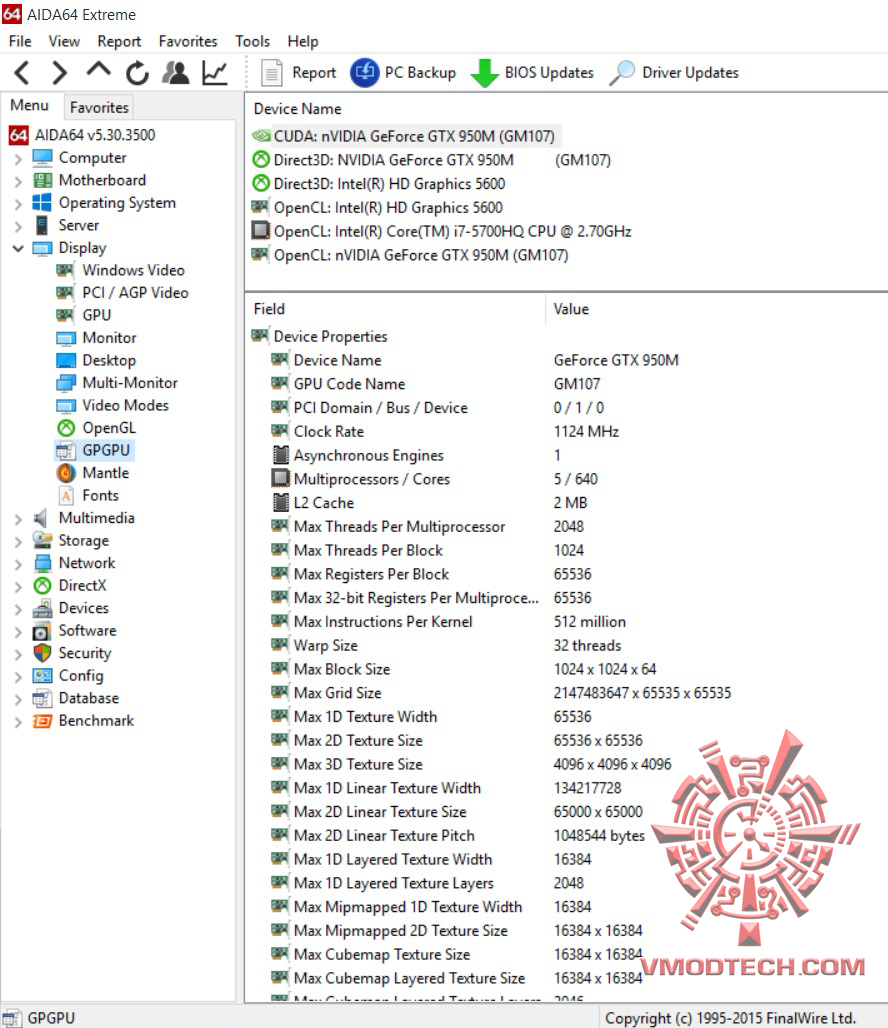Click the Software tree item icon

[x=42, y=631]
